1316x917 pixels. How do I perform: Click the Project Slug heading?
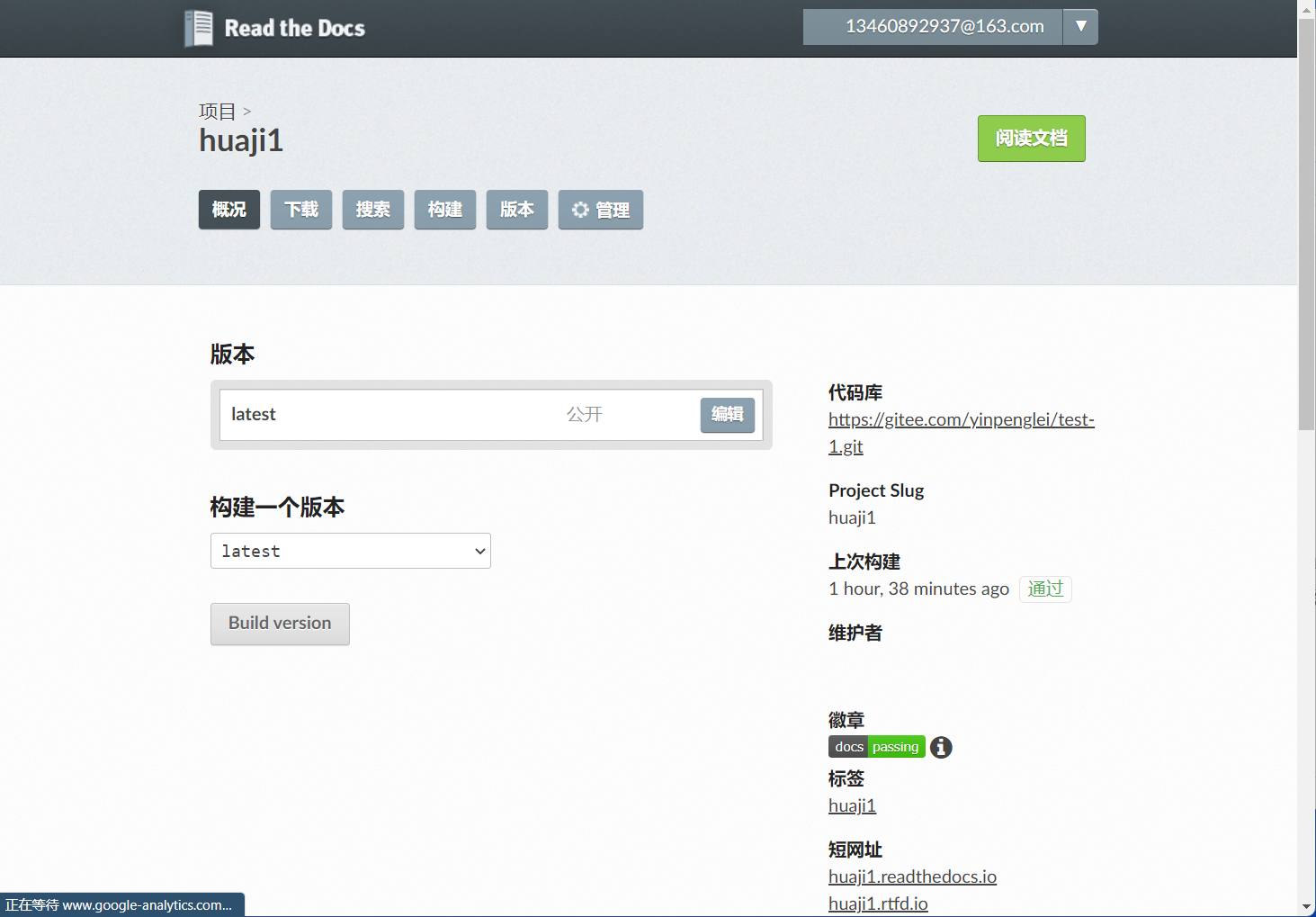pyautogui.click(x=876, y=490)
